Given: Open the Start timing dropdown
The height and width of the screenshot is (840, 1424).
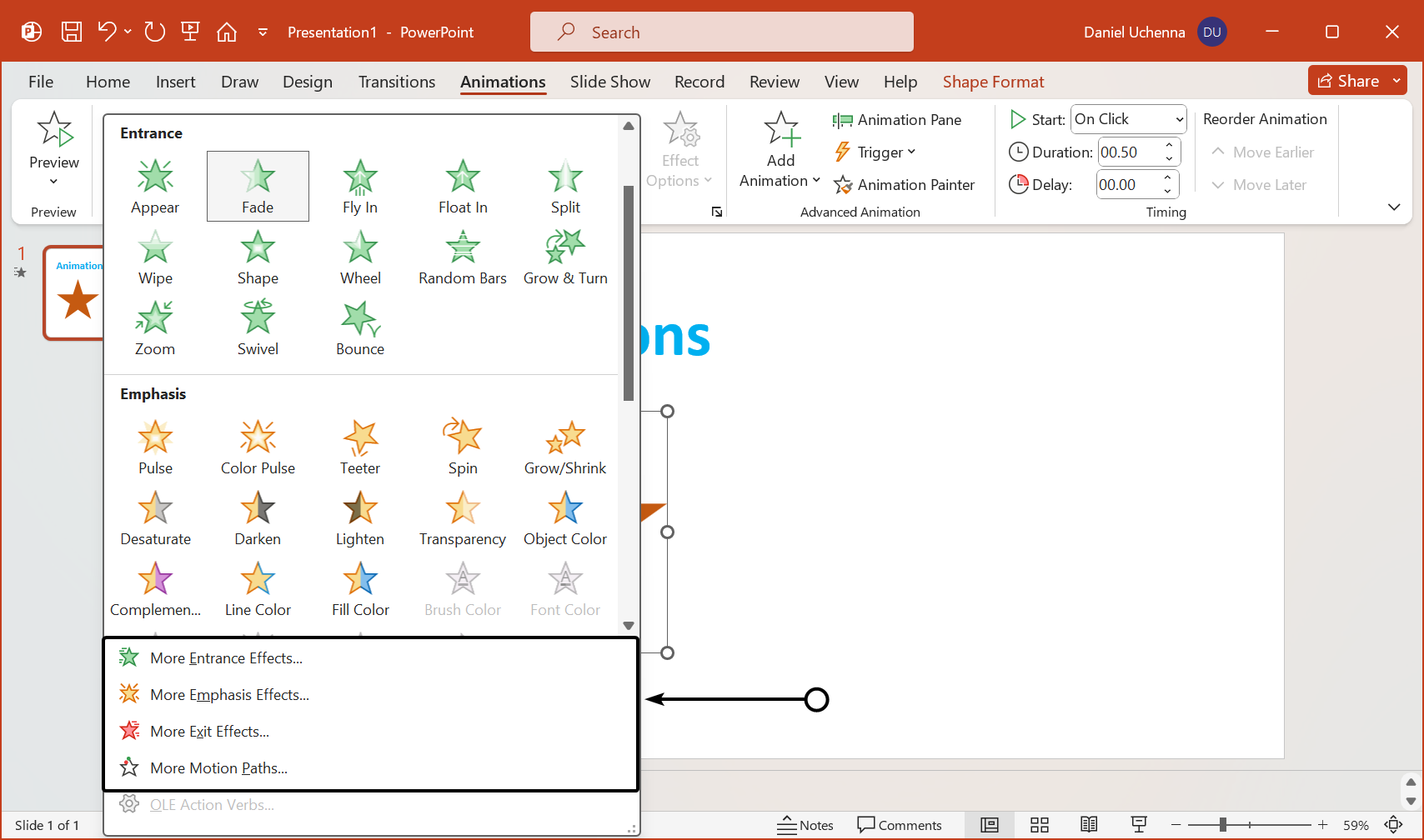Looking at the screenshot, I should click(1129, 119).
